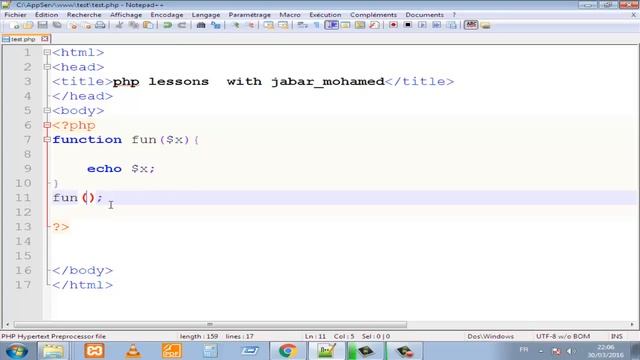Screen dimensions: 640x360
Task: Open User Defined Language dialog icon
Action: pos(345,25)
